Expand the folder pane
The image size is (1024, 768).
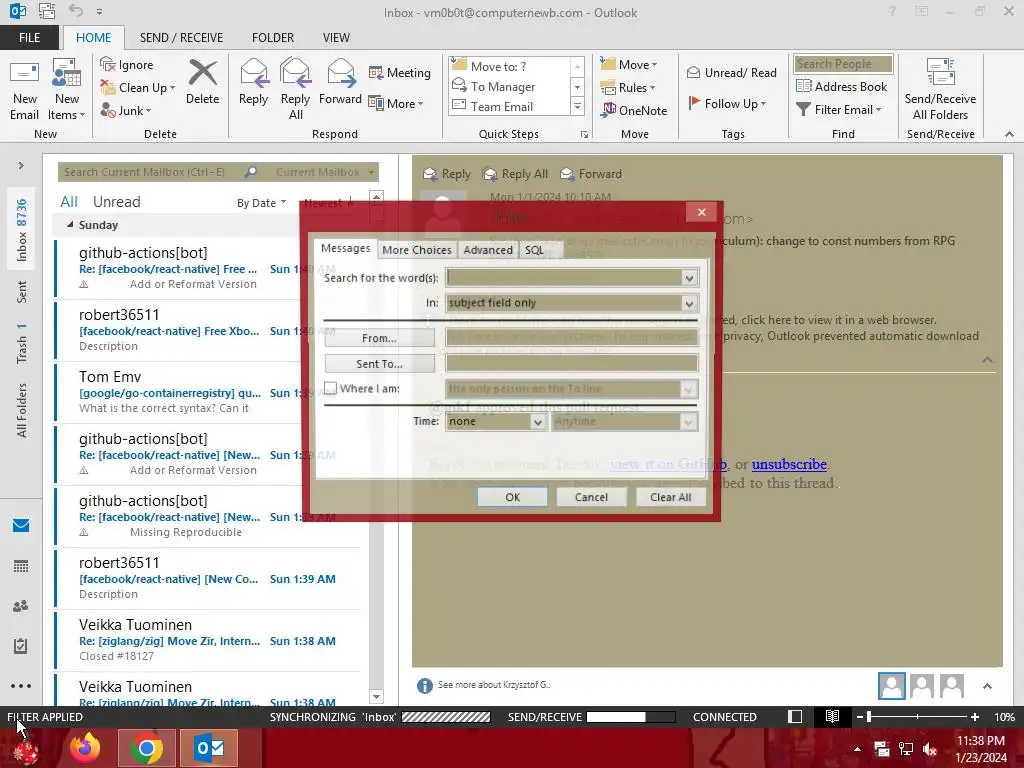pos(21,166)
